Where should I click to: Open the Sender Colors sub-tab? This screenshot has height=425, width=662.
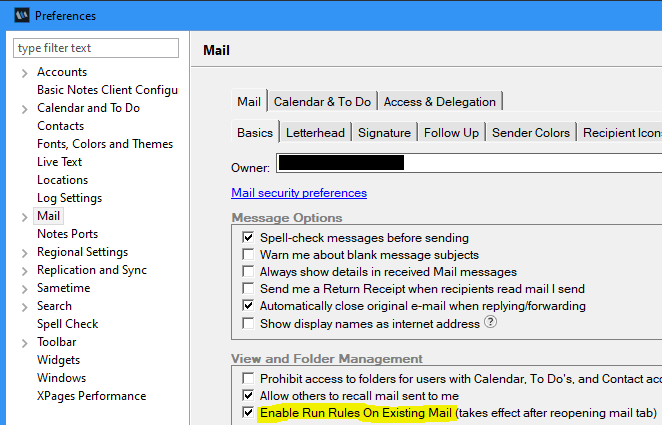coord(530,132)
